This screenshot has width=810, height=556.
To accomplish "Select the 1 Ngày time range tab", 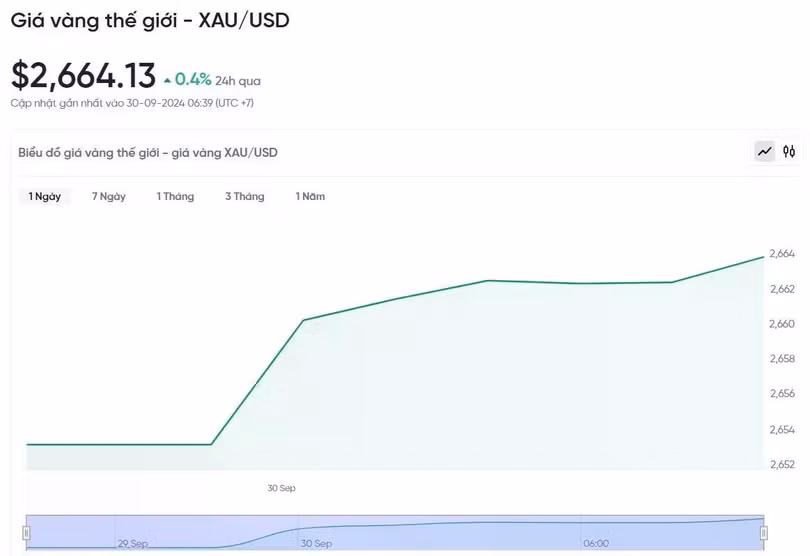I will [x=45, y=197].
